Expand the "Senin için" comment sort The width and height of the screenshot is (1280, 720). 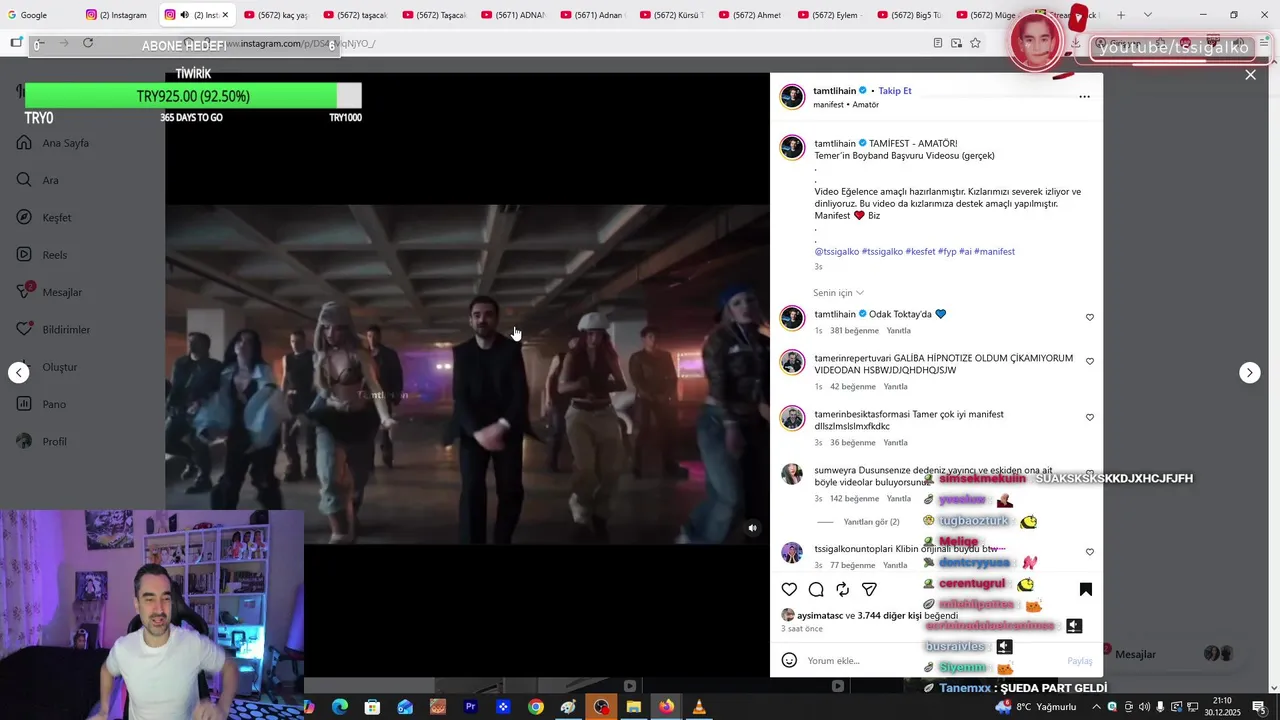point(838,293)
